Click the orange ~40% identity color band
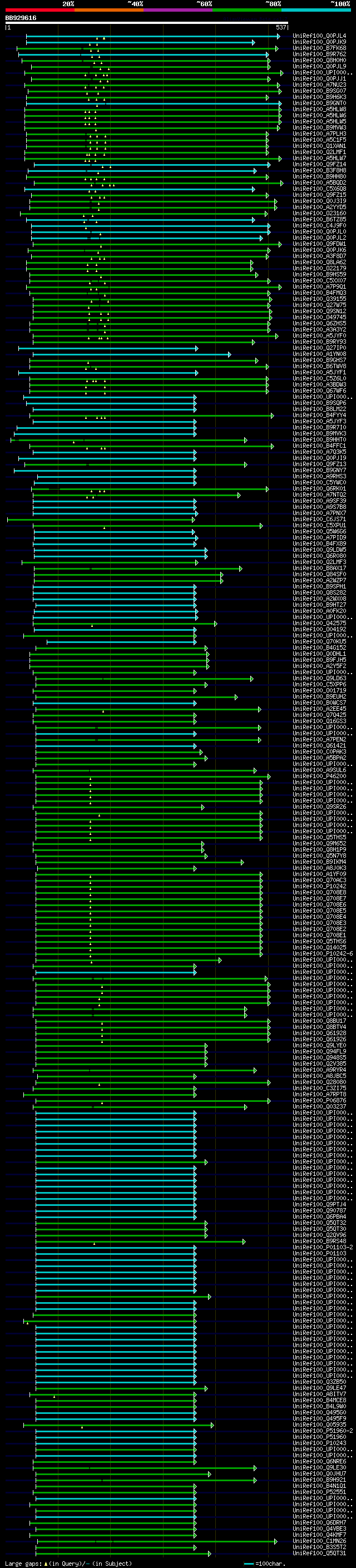Screen dimensions: 356x1568 pyautogui.click(x=109, y=11)
